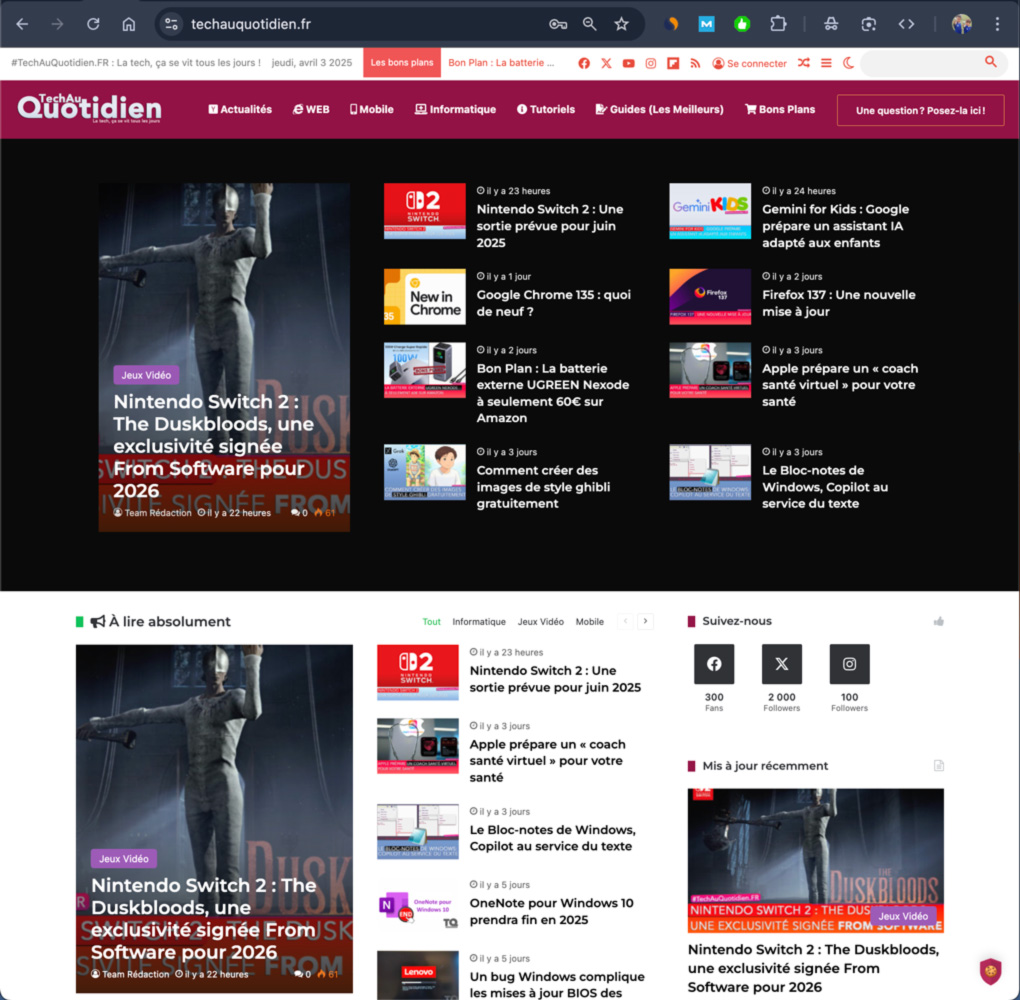Open the blue M extension icon
The height and width of the screenshot is (1000, 1020).
click(706, 24)
